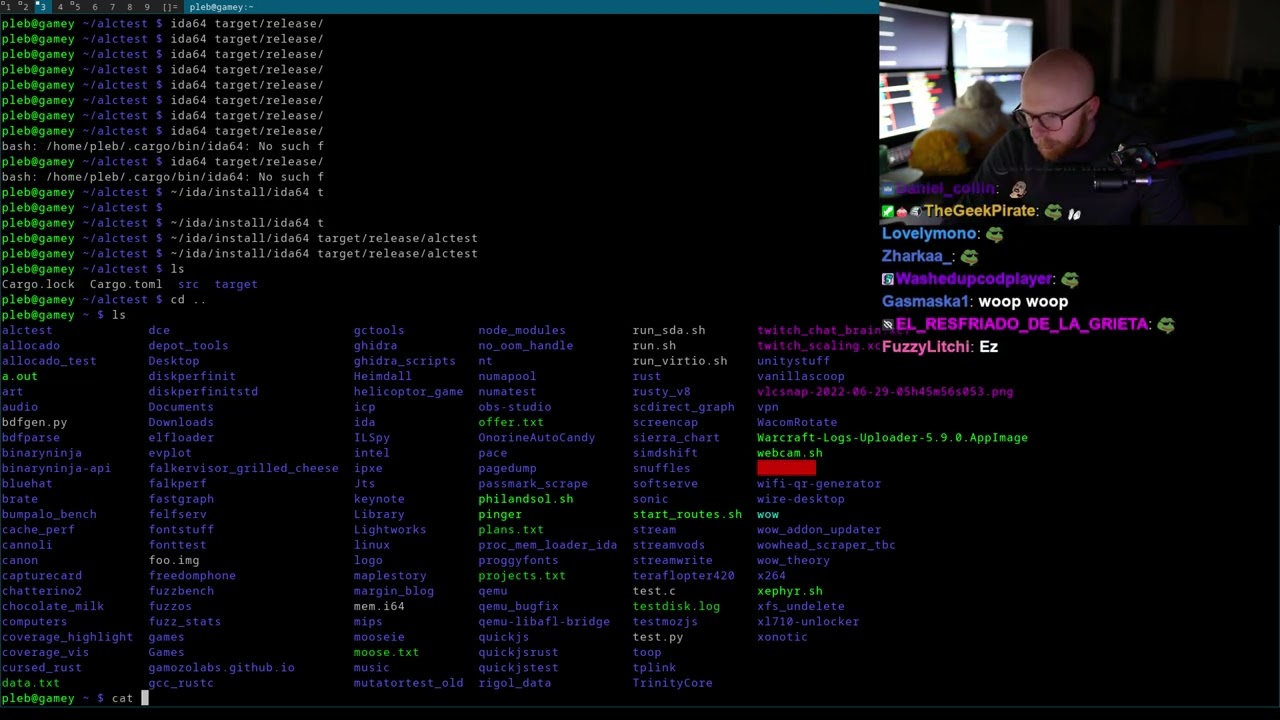Click run_virtio.sh file name
Image resolution: width=1280 pixels, height=720 pixels.
[680, 361]
